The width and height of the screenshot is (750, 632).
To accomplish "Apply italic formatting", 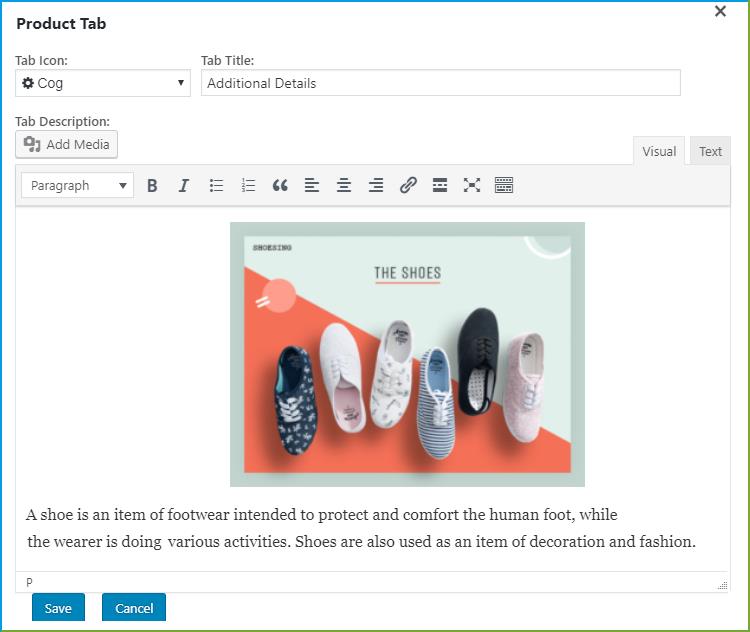I will [184, 185].
